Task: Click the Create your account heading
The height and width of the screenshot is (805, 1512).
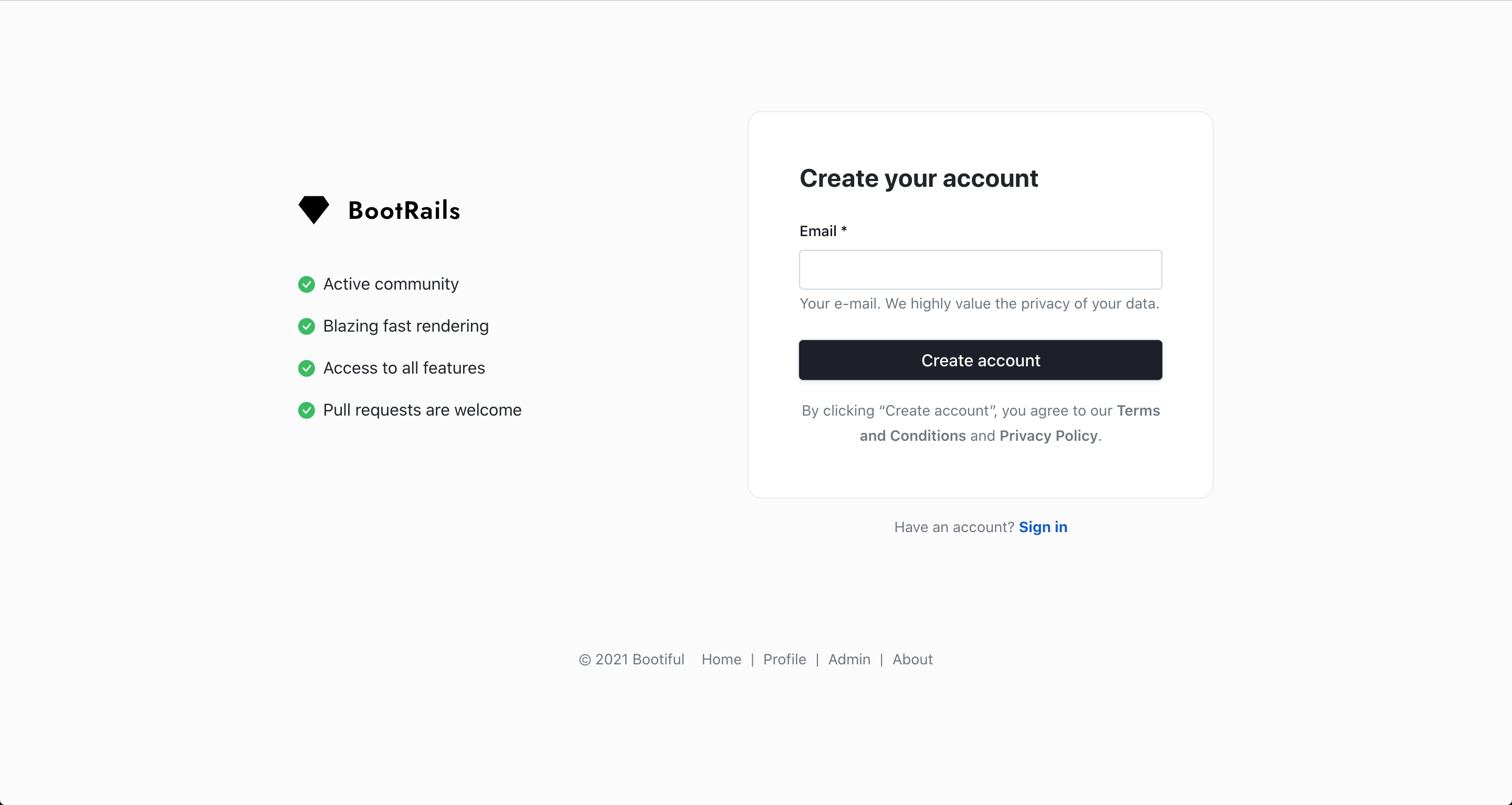Action: (x=919, y=178)
